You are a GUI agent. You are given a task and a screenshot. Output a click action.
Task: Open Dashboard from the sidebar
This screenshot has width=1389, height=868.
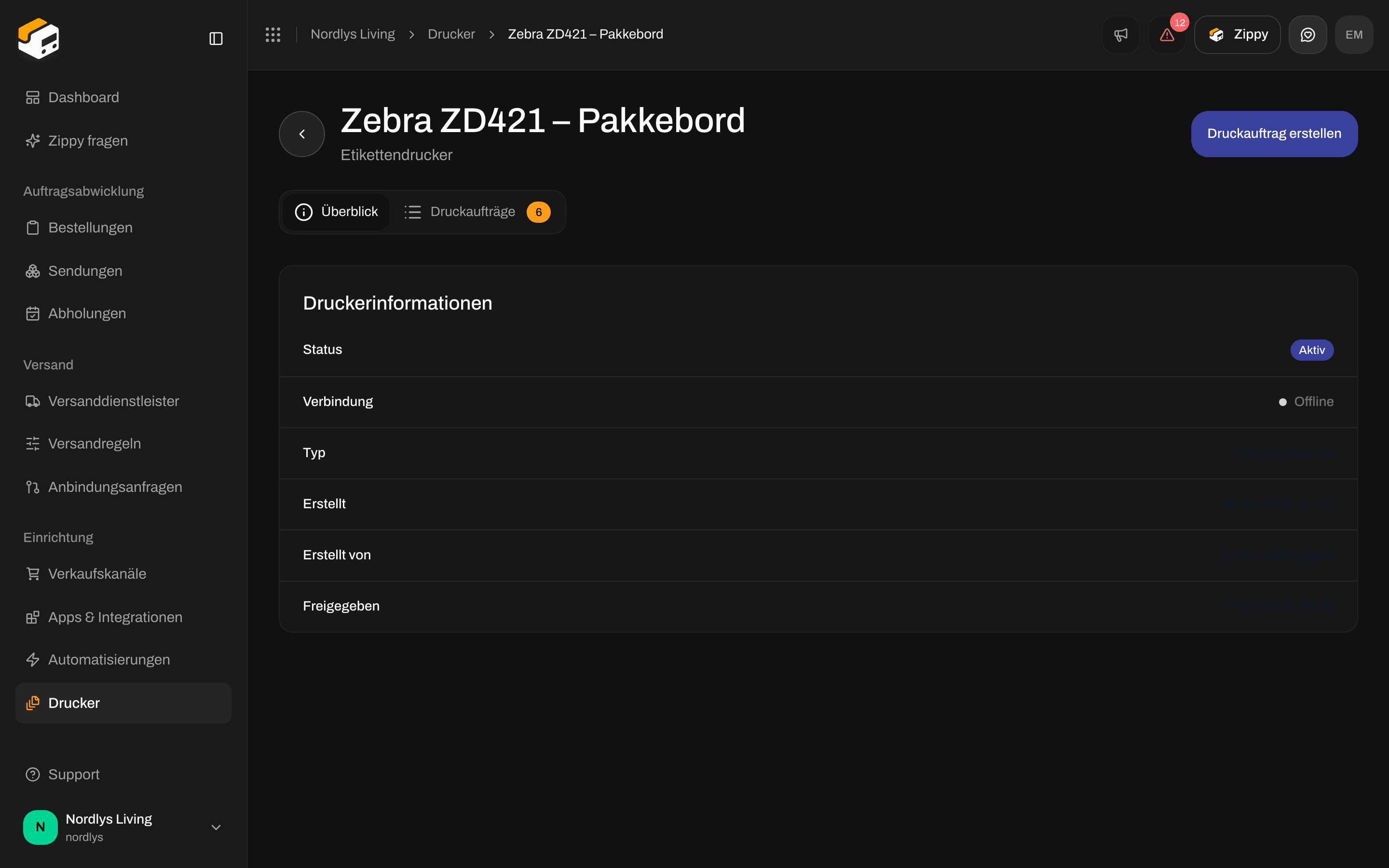click(x=123, y=97)
